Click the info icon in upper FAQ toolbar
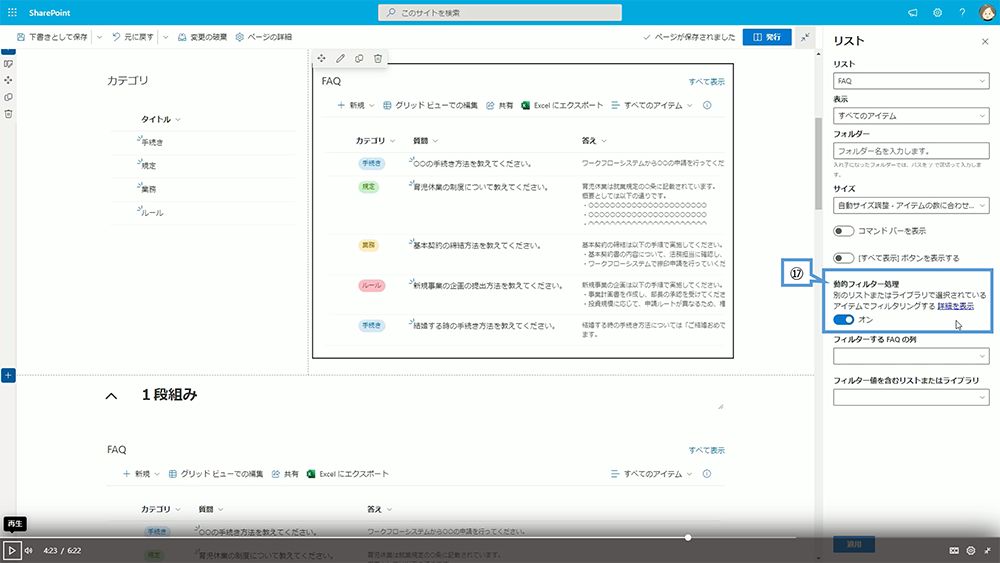The height and width of the screenshot is (563, 1000). pos(707,105)
